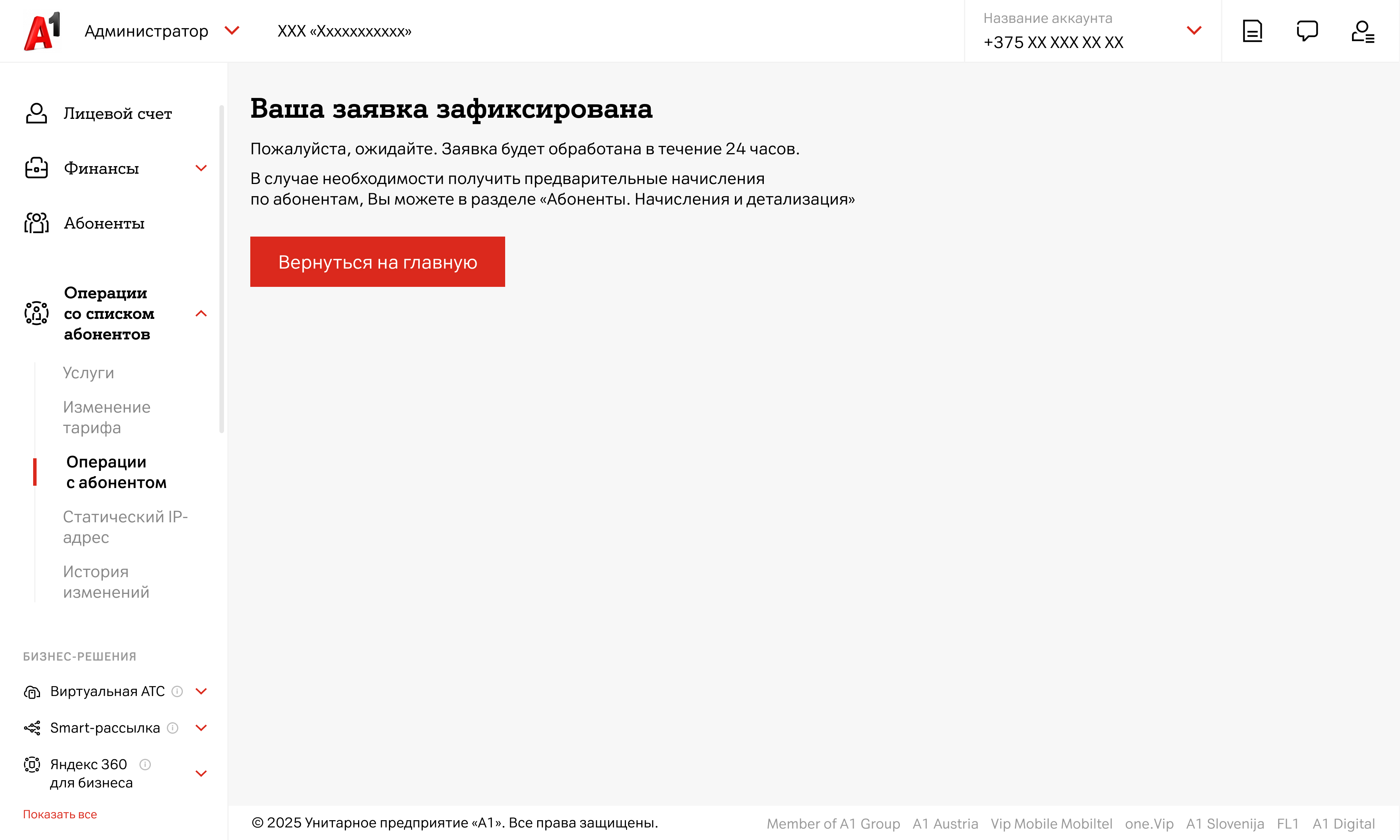Click info icon next to Виртуальная АТС

pos(177,691)
